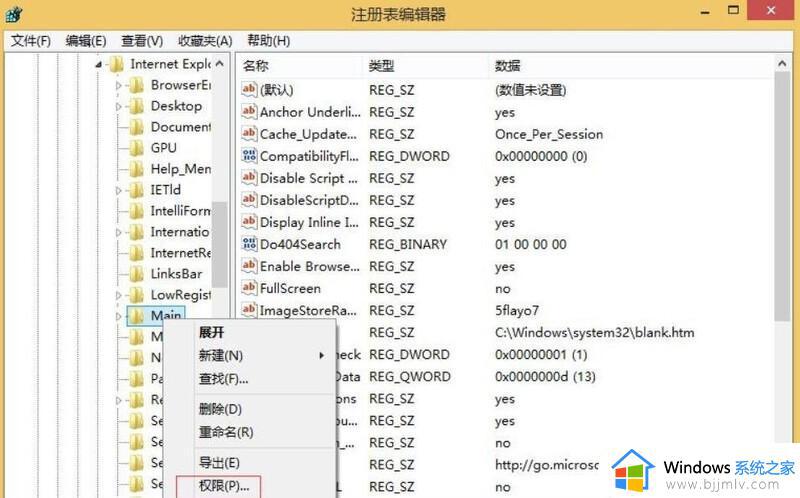Click the GPU key folder icon
Image resolution: width=800 pixels, height=498 pixels.
[136, 148]
